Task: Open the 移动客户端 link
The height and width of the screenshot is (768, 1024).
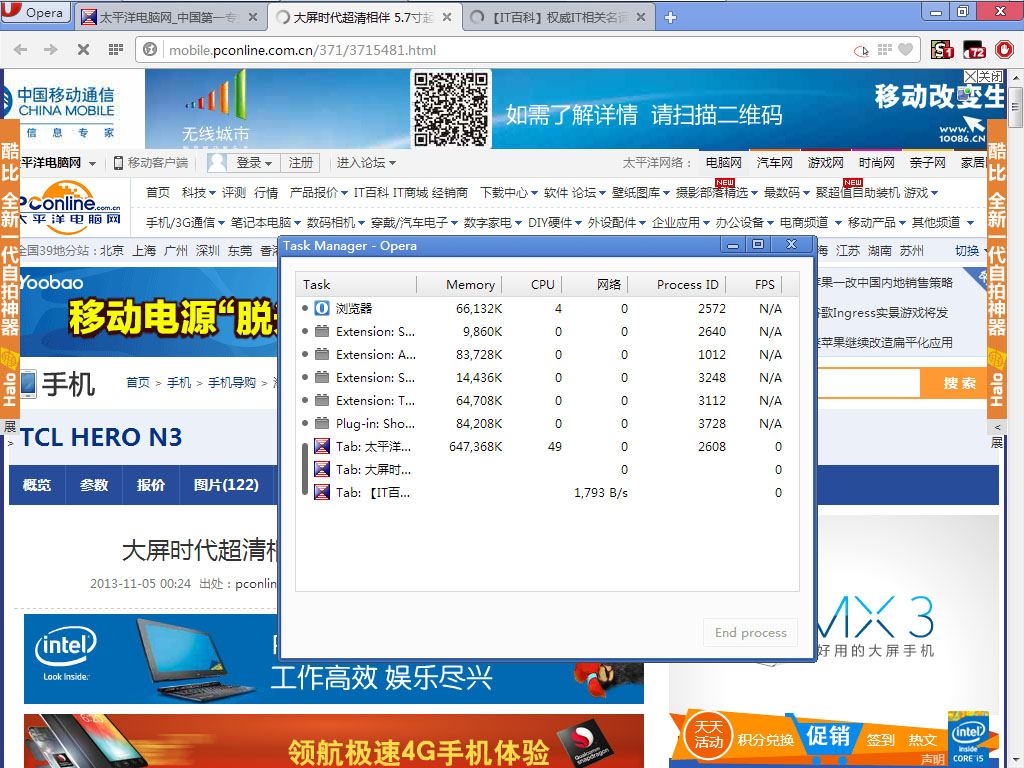Action: coord(152,163)
